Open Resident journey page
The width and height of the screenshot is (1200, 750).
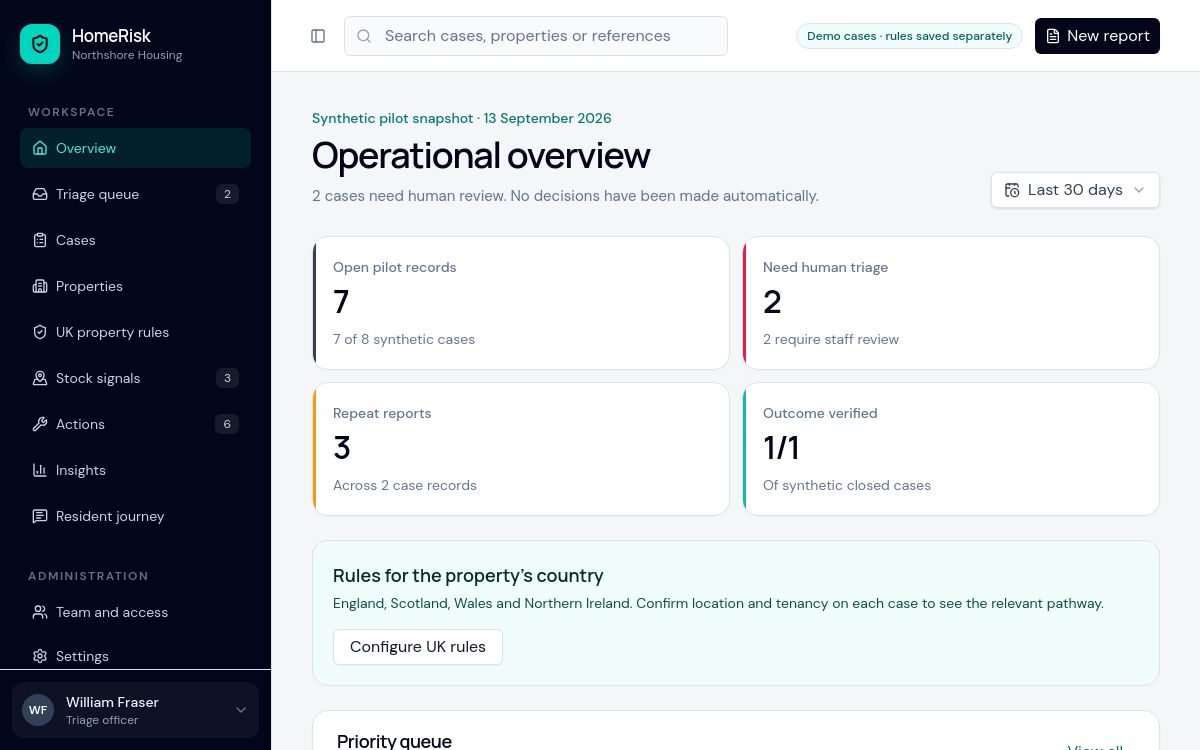tap(135, 516)
